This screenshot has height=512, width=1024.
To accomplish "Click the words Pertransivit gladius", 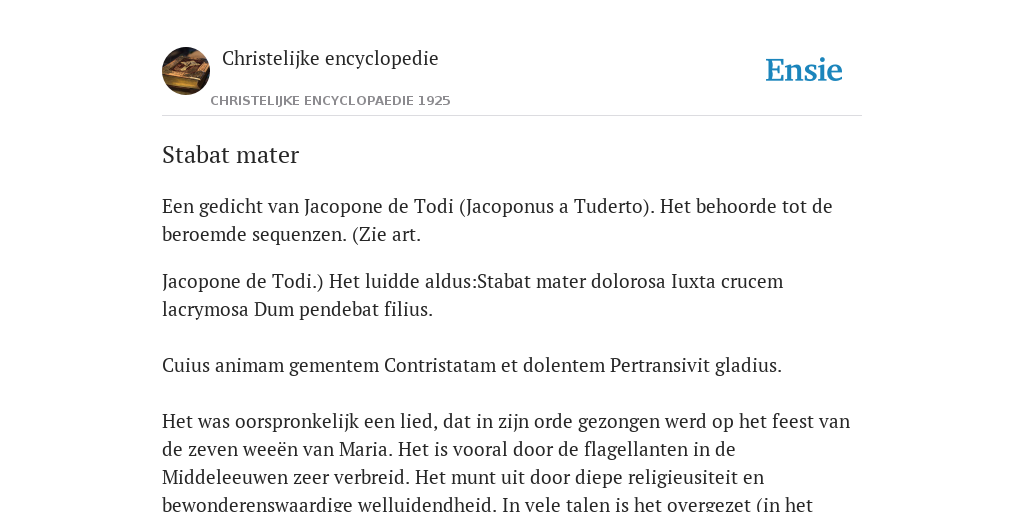I will 696,366.
